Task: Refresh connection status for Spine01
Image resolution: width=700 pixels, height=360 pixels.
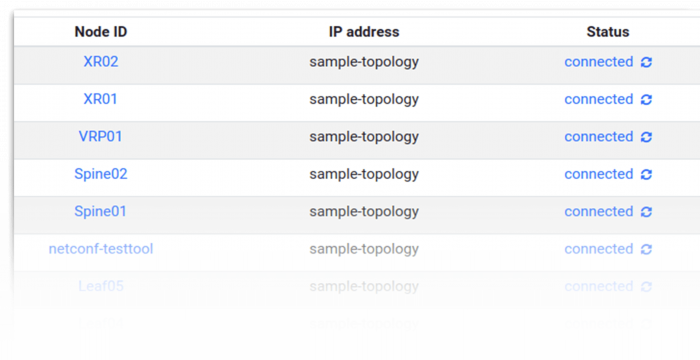Action: (x=646, y=212)
